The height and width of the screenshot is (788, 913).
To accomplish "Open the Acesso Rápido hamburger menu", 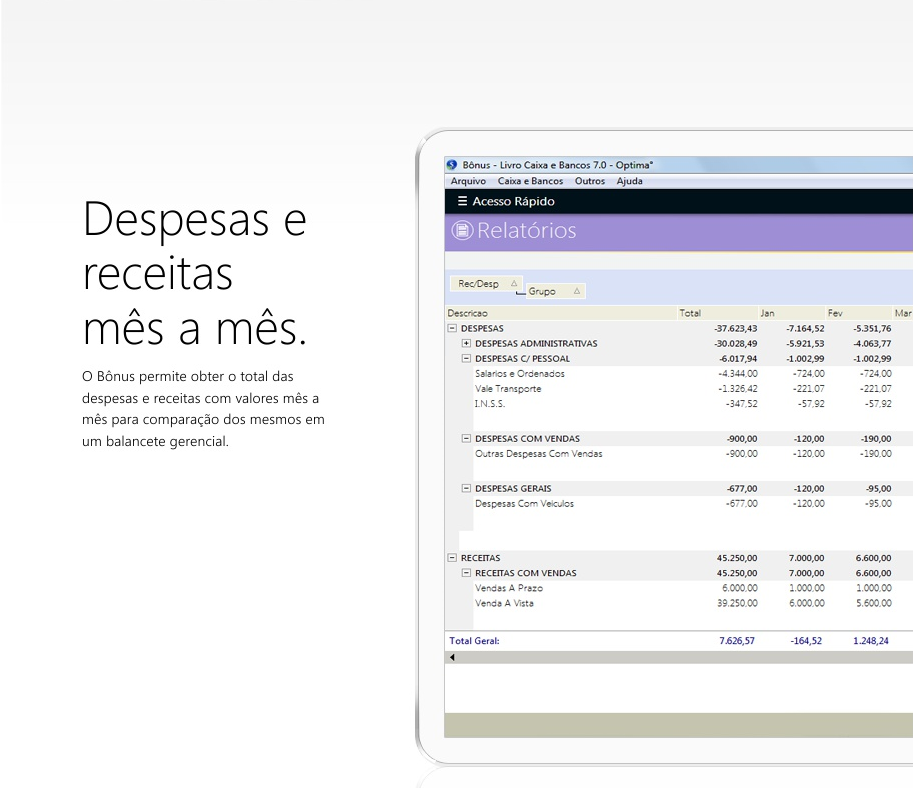I will coord(461,202).
